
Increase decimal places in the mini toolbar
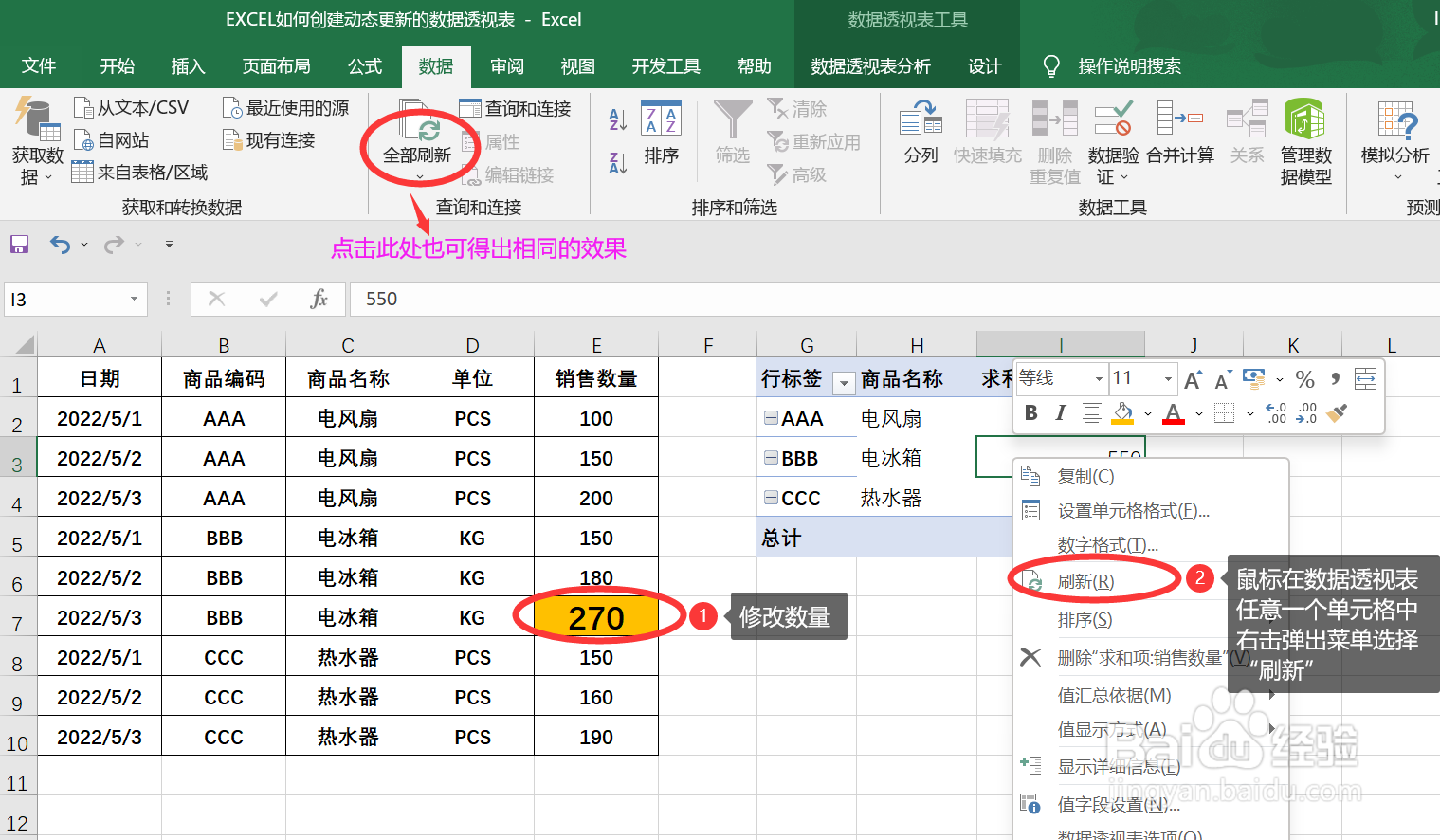click(1276, 413)
